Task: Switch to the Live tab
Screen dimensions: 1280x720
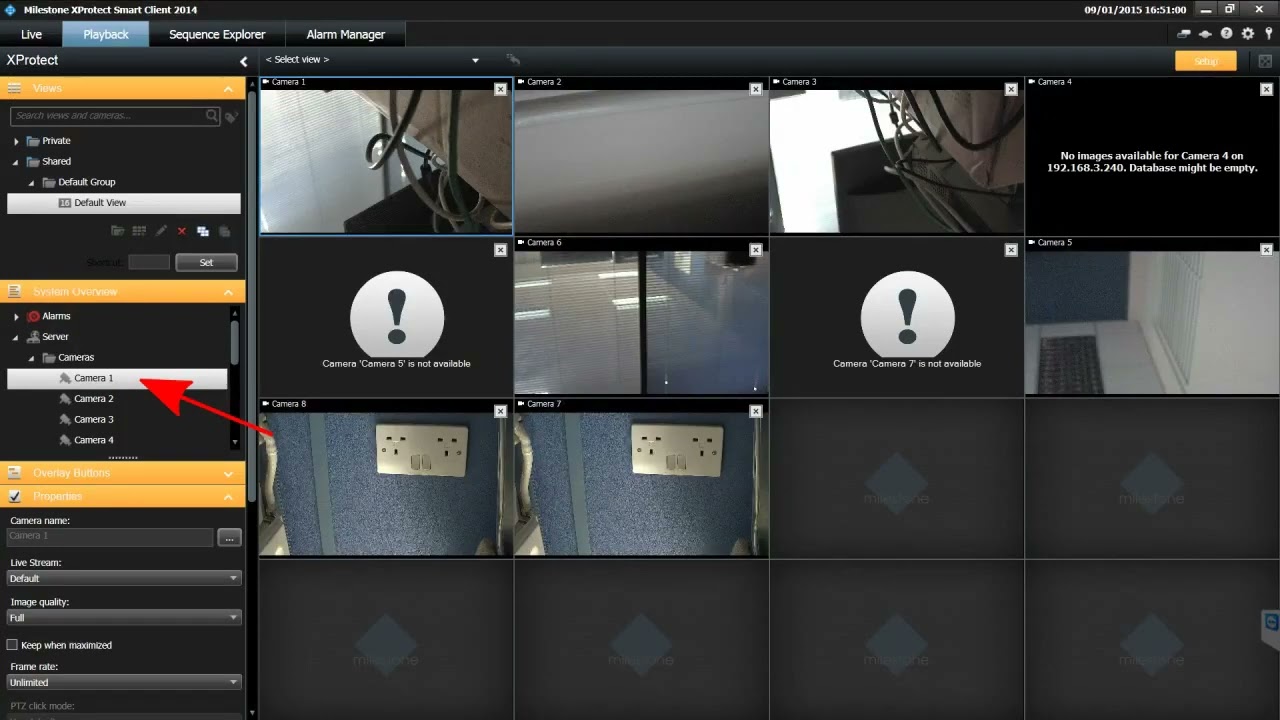Action: coord(31,34)
